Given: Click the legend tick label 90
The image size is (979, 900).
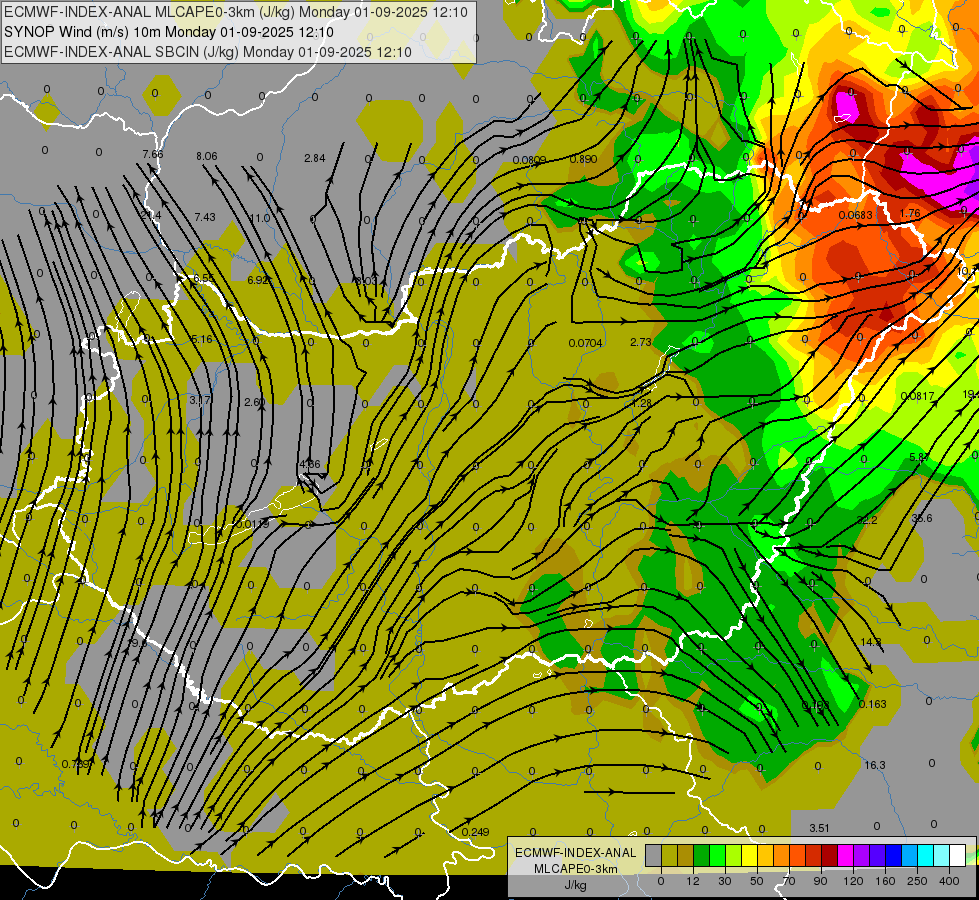Looking at the screenshot, I should (820, 881).
